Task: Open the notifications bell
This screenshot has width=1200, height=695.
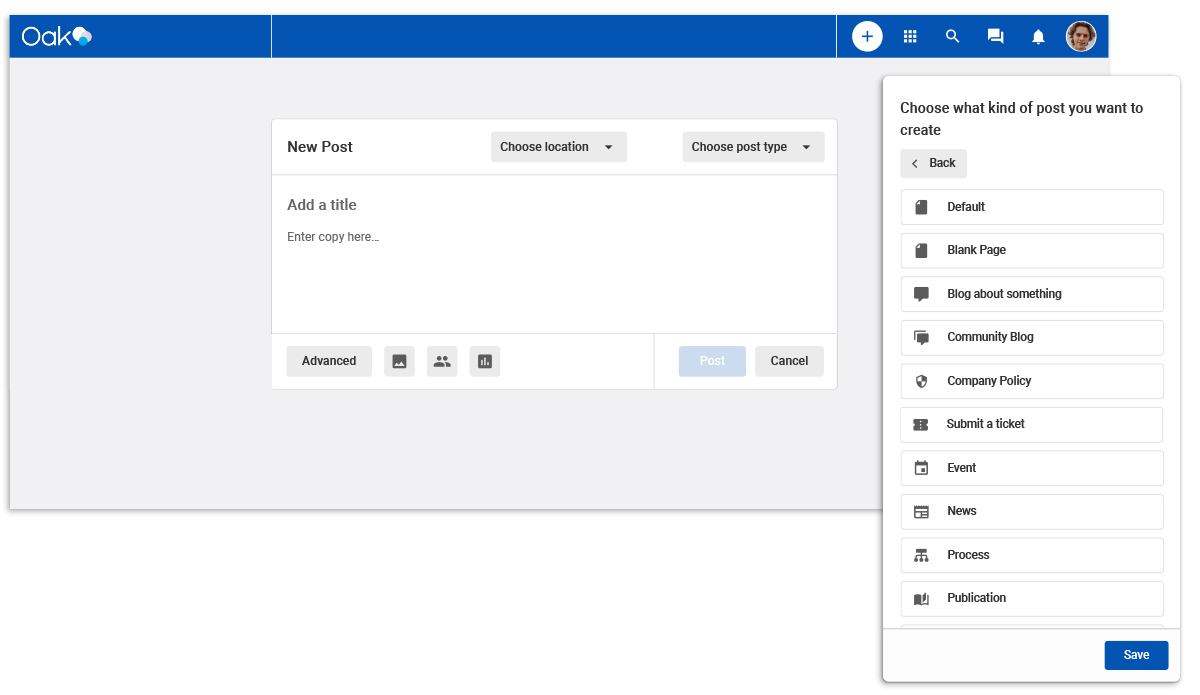Action: pyautogui.click(x=1038, y=37)
